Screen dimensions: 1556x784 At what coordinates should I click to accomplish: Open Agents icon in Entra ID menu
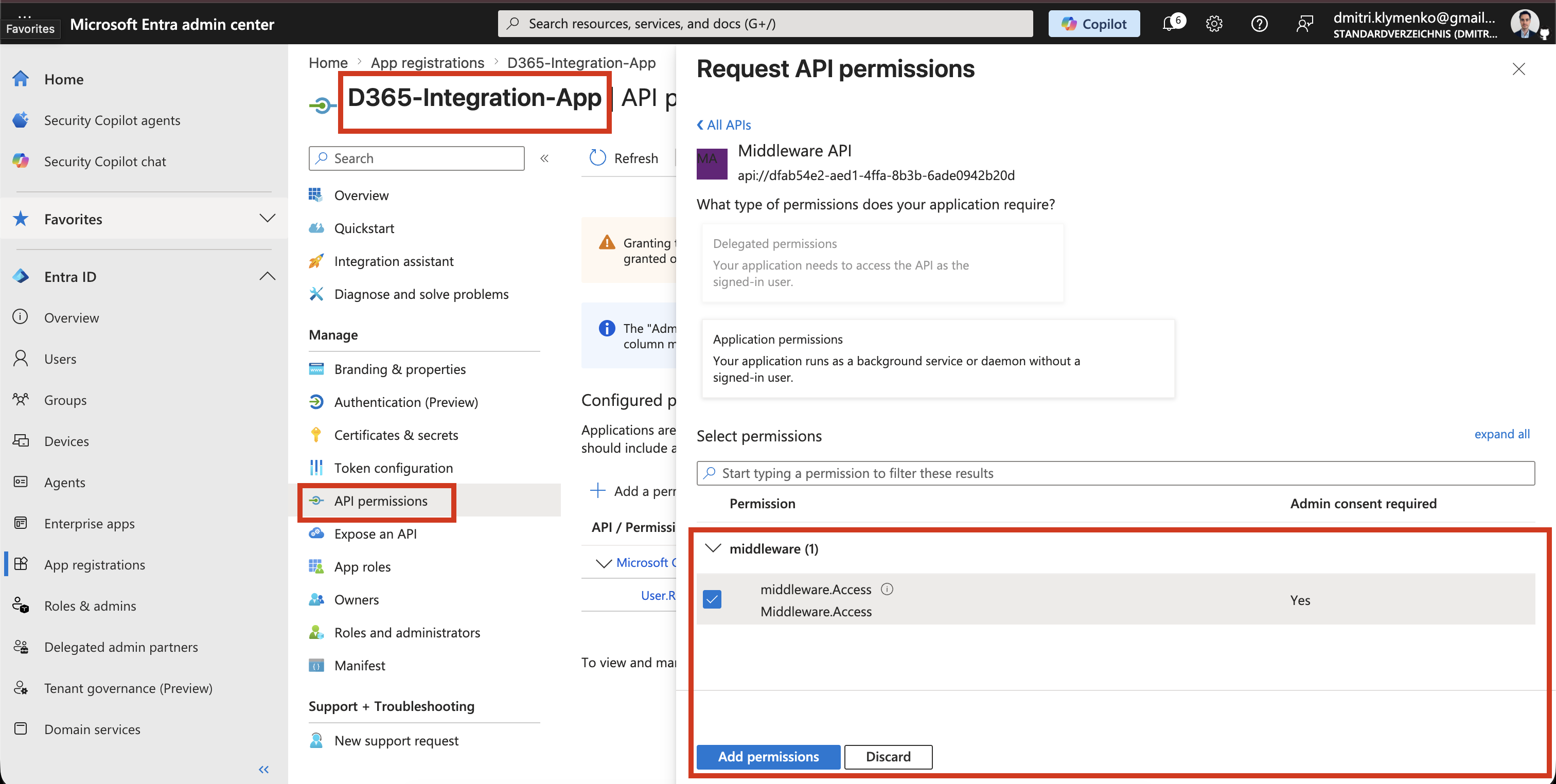coord(21,482)
